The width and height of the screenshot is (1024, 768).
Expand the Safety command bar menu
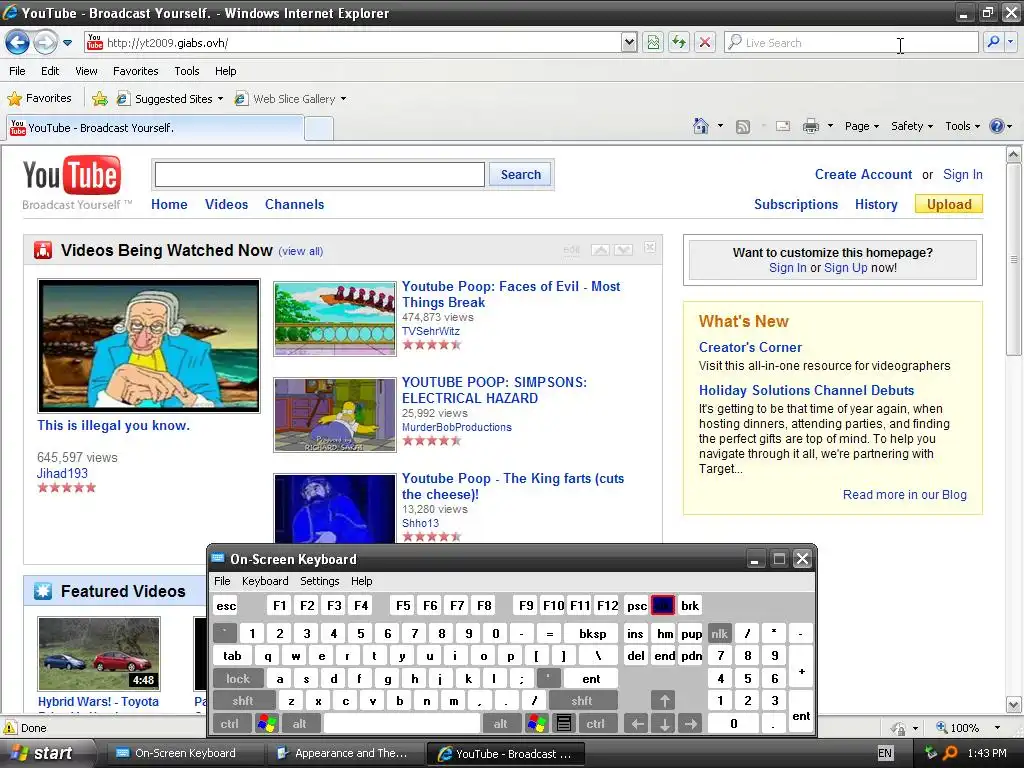(912, 126)
